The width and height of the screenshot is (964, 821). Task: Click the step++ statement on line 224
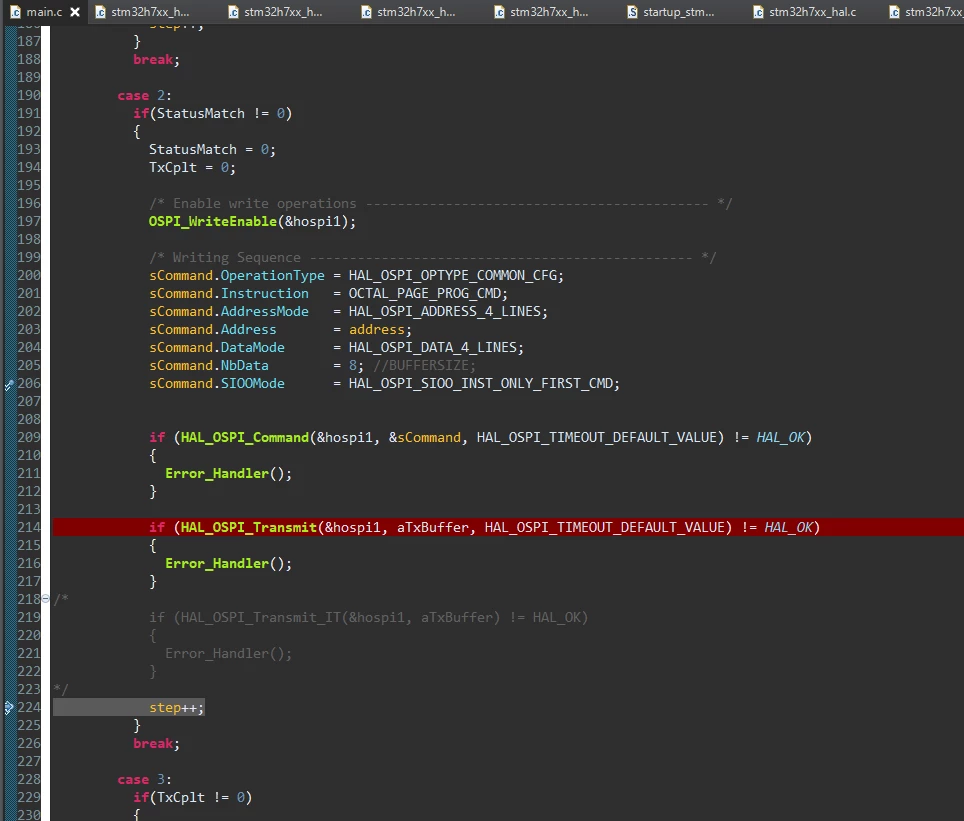click(176, 707)
